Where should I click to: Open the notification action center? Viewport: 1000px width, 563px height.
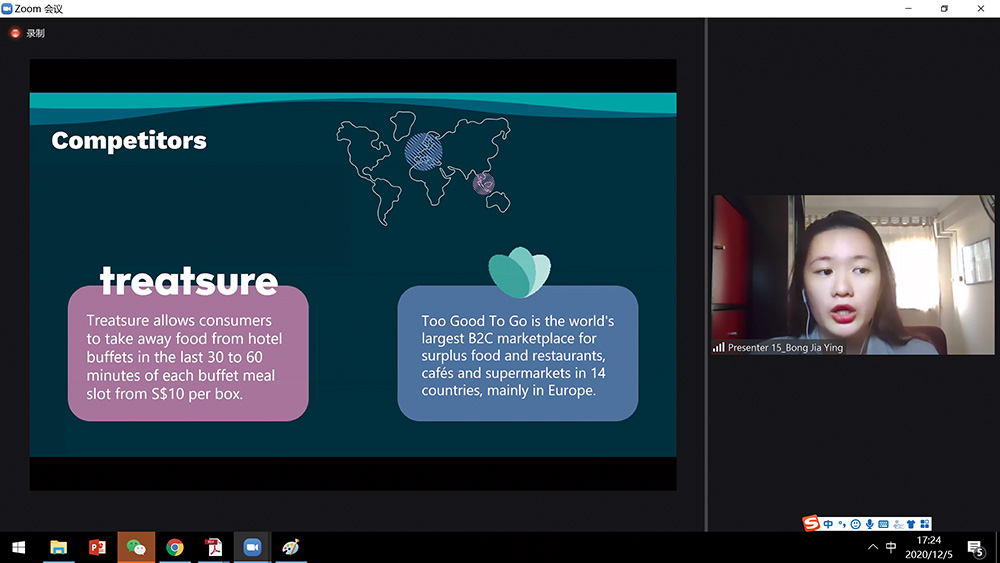[x=975, y=548]
